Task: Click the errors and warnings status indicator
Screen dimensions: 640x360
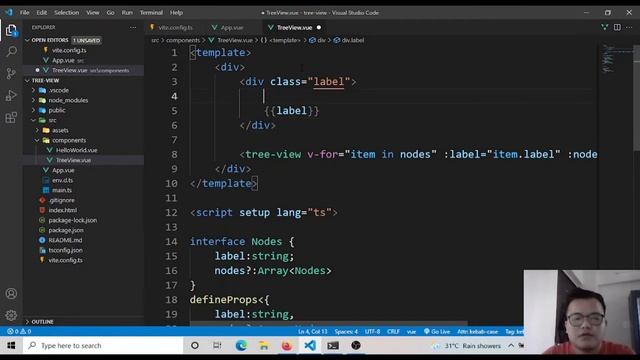Action: (19, 331)
